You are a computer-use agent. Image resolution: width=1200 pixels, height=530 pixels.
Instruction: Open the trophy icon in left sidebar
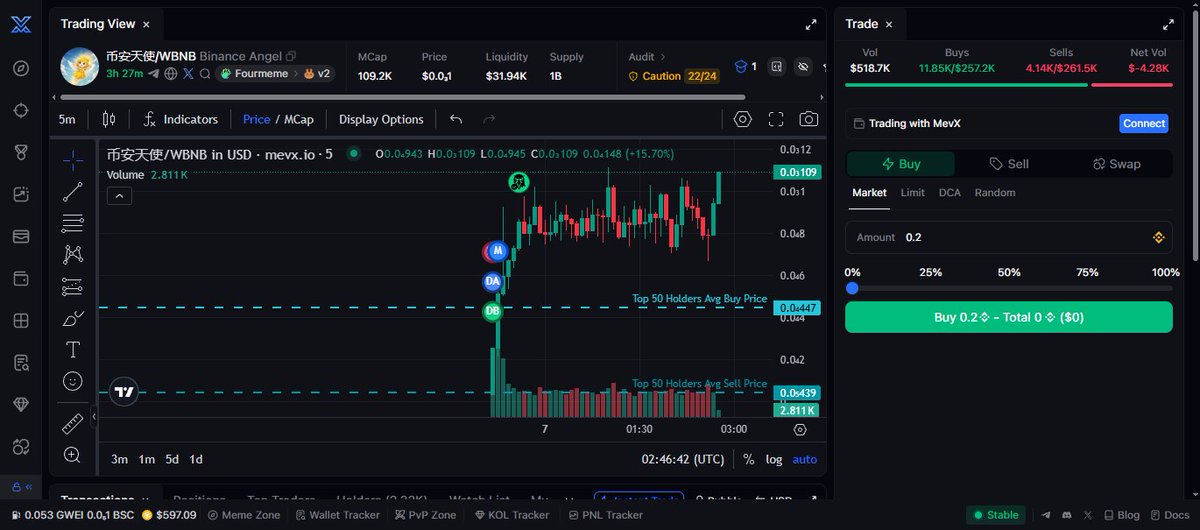pyautogui.click(x=21, y=152)
